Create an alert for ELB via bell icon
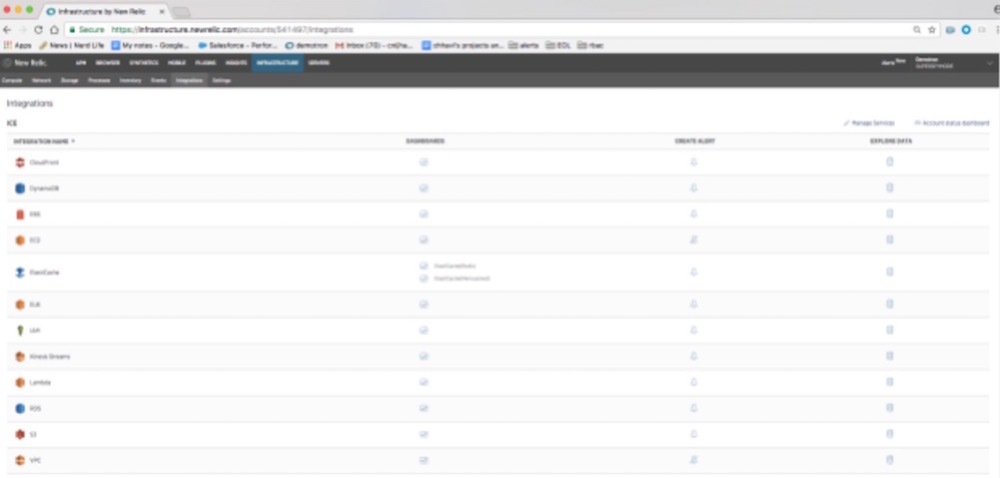This screenshot has height=478, width=1000. pos(694,305)
